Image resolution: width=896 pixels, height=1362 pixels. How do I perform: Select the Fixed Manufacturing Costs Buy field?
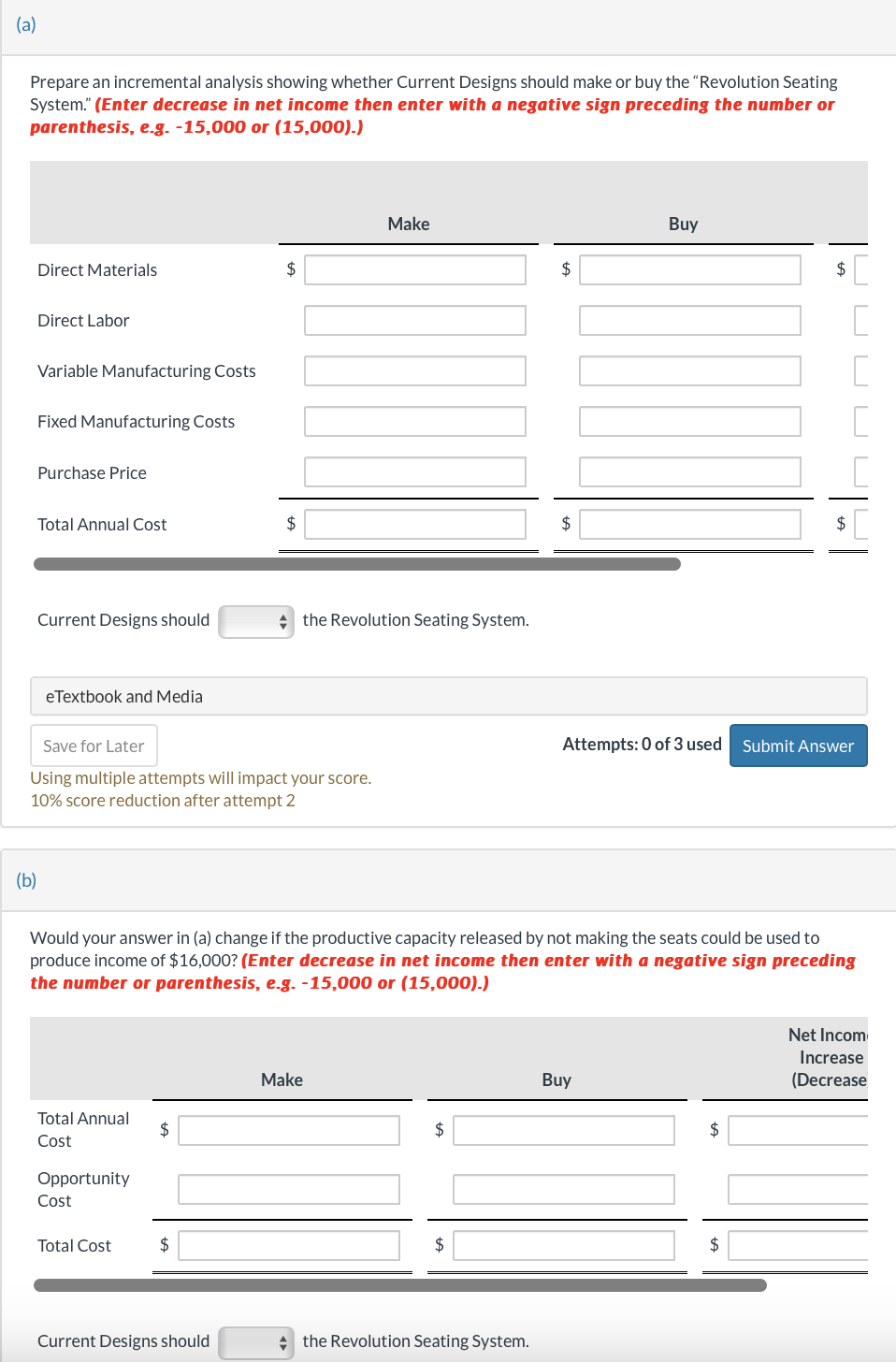point(689,421)
